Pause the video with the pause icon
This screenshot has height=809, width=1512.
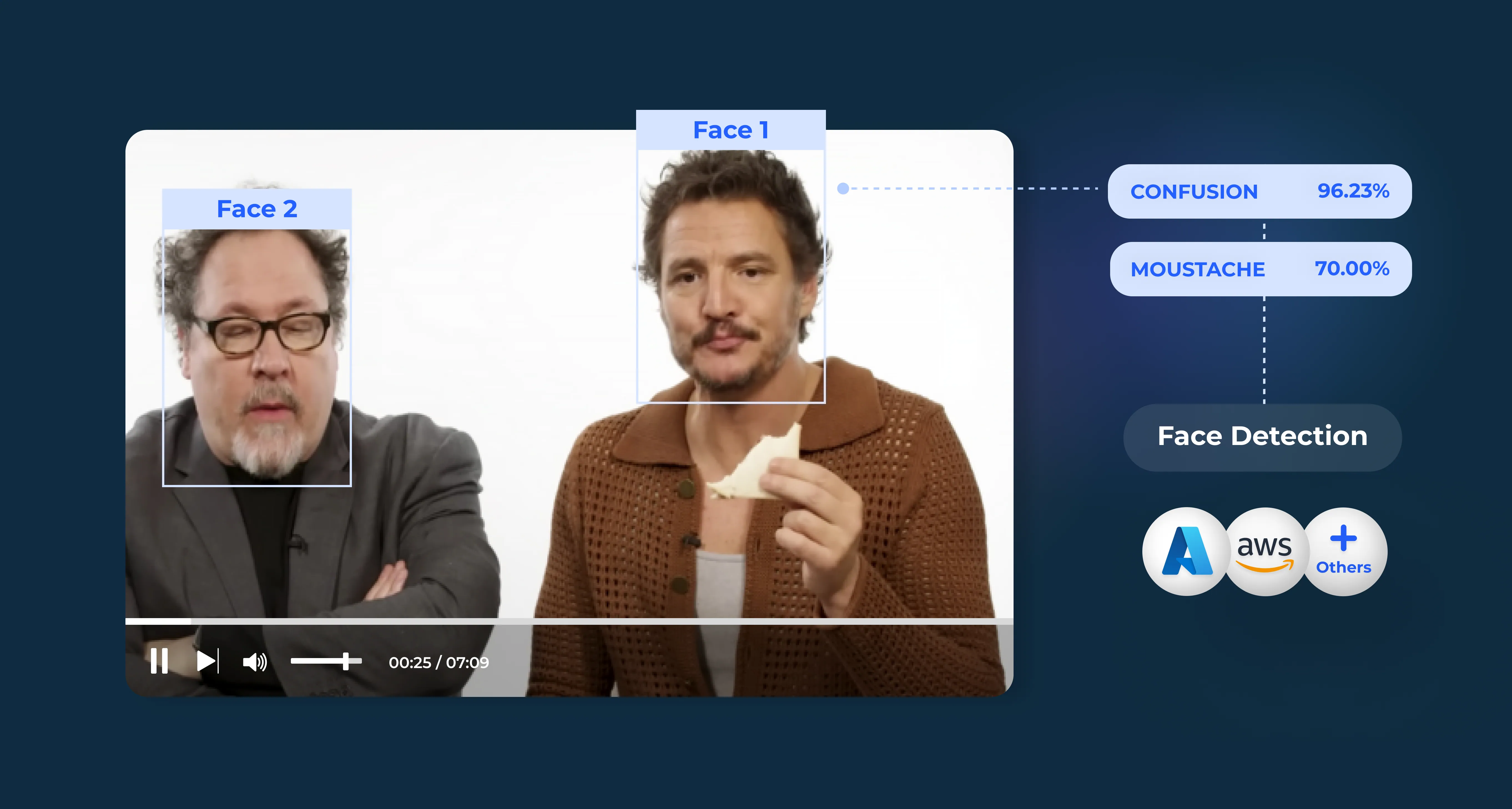point(159,661)
